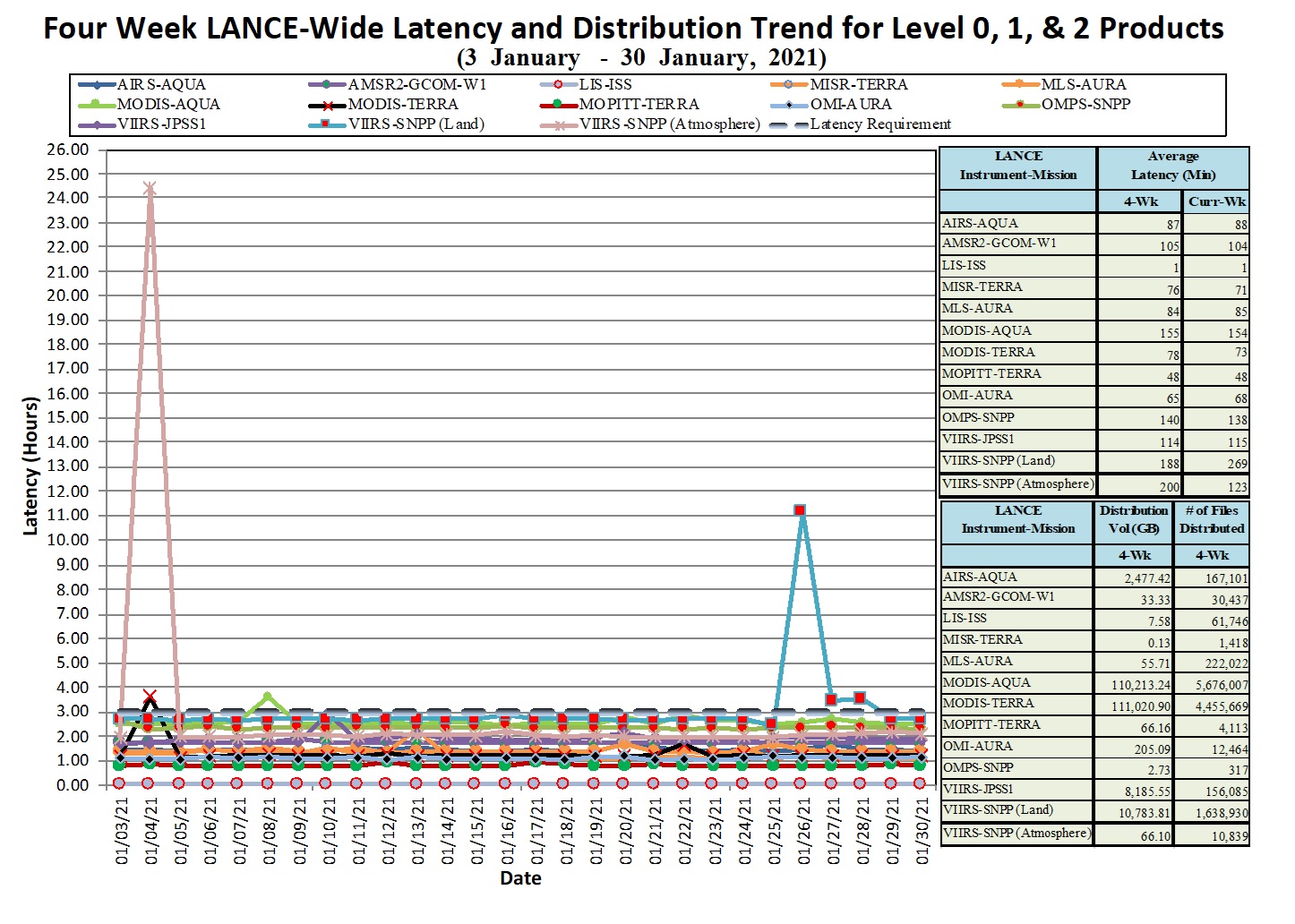The height and width of the screenshot is (924, 1295).
Task: Click the chart title text
Action: [x=633, y=29]
